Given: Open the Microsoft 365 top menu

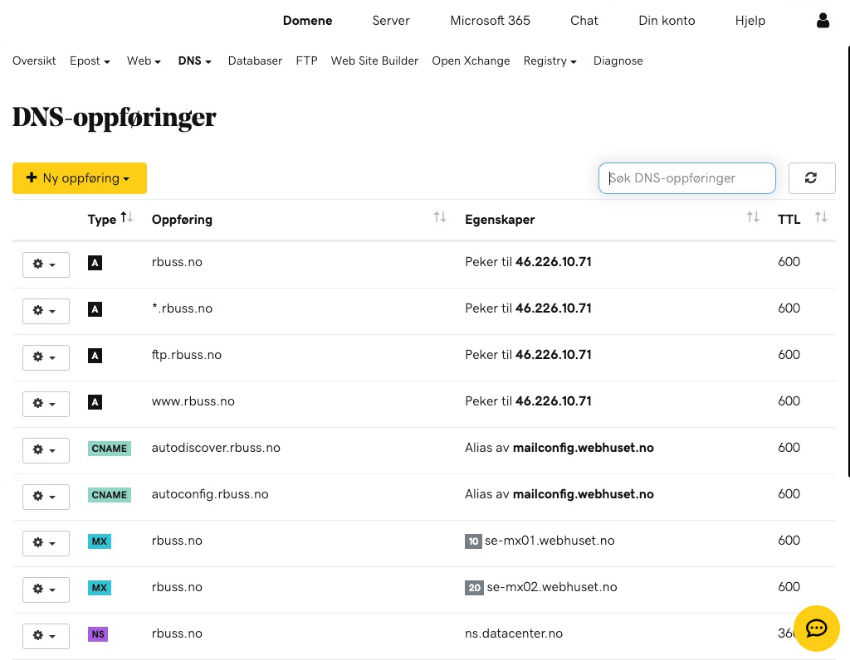Looking at the screenshot, I should click(490, 20).
